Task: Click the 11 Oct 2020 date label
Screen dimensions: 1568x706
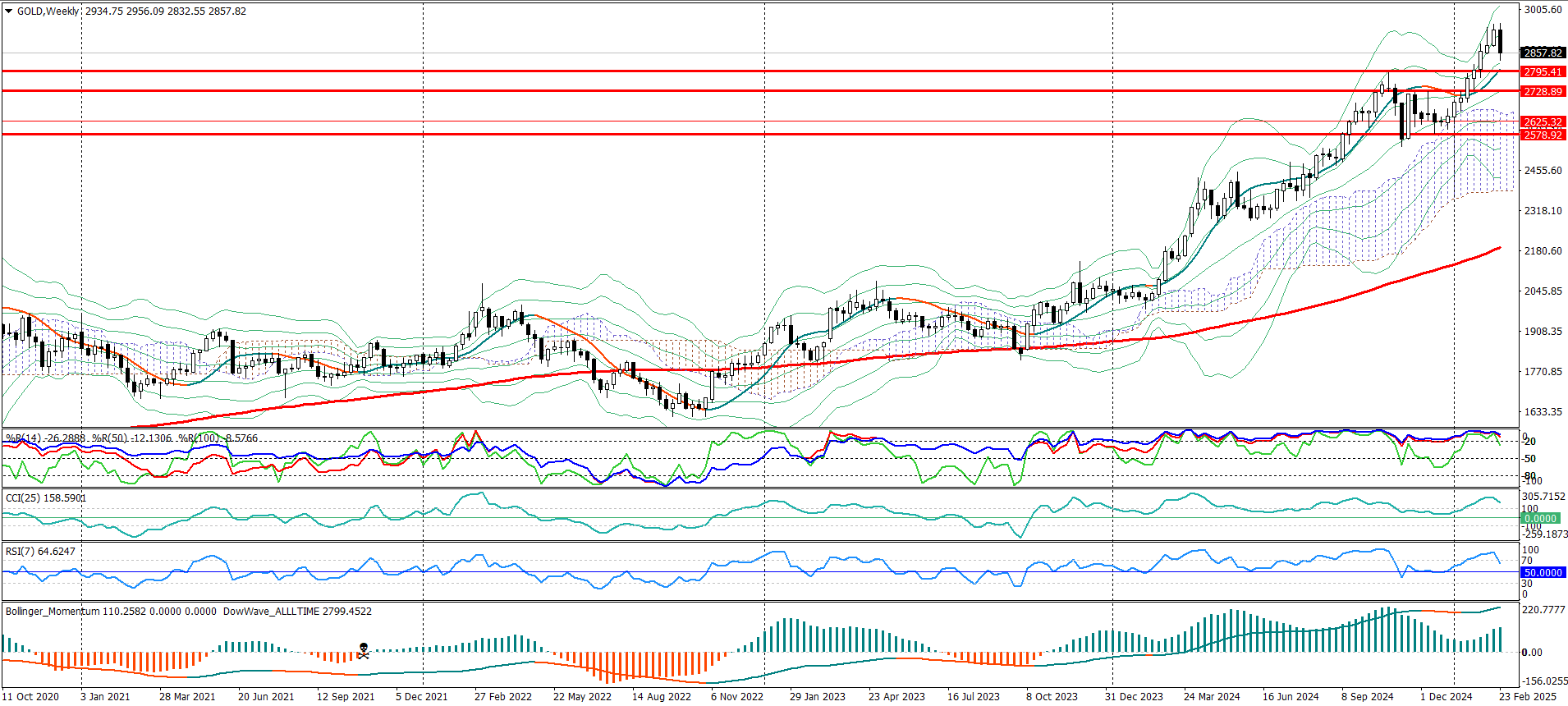Action: click(30, 697)
